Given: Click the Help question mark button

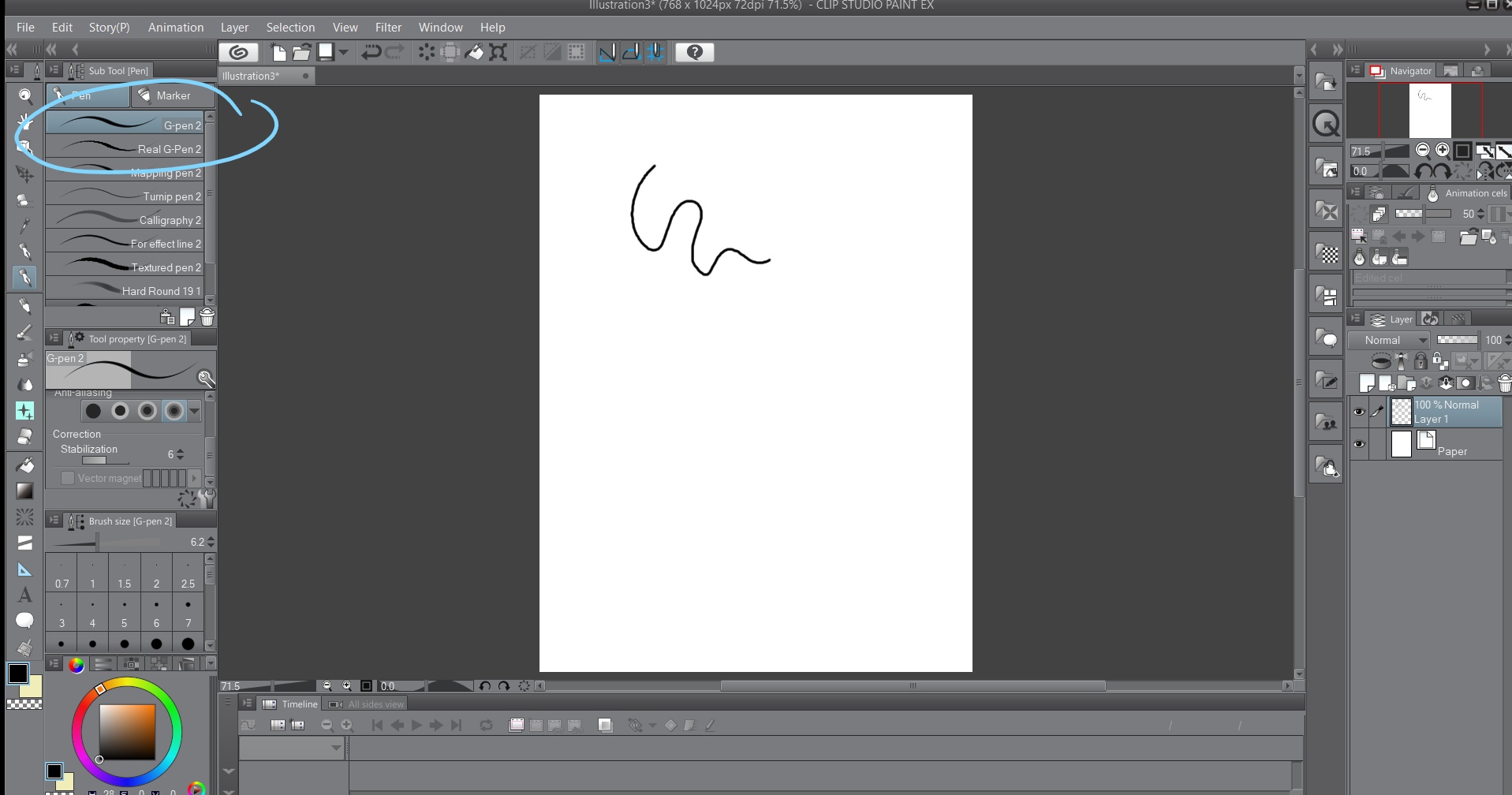Looking at the screenshot, I should (x=694, y=52).
